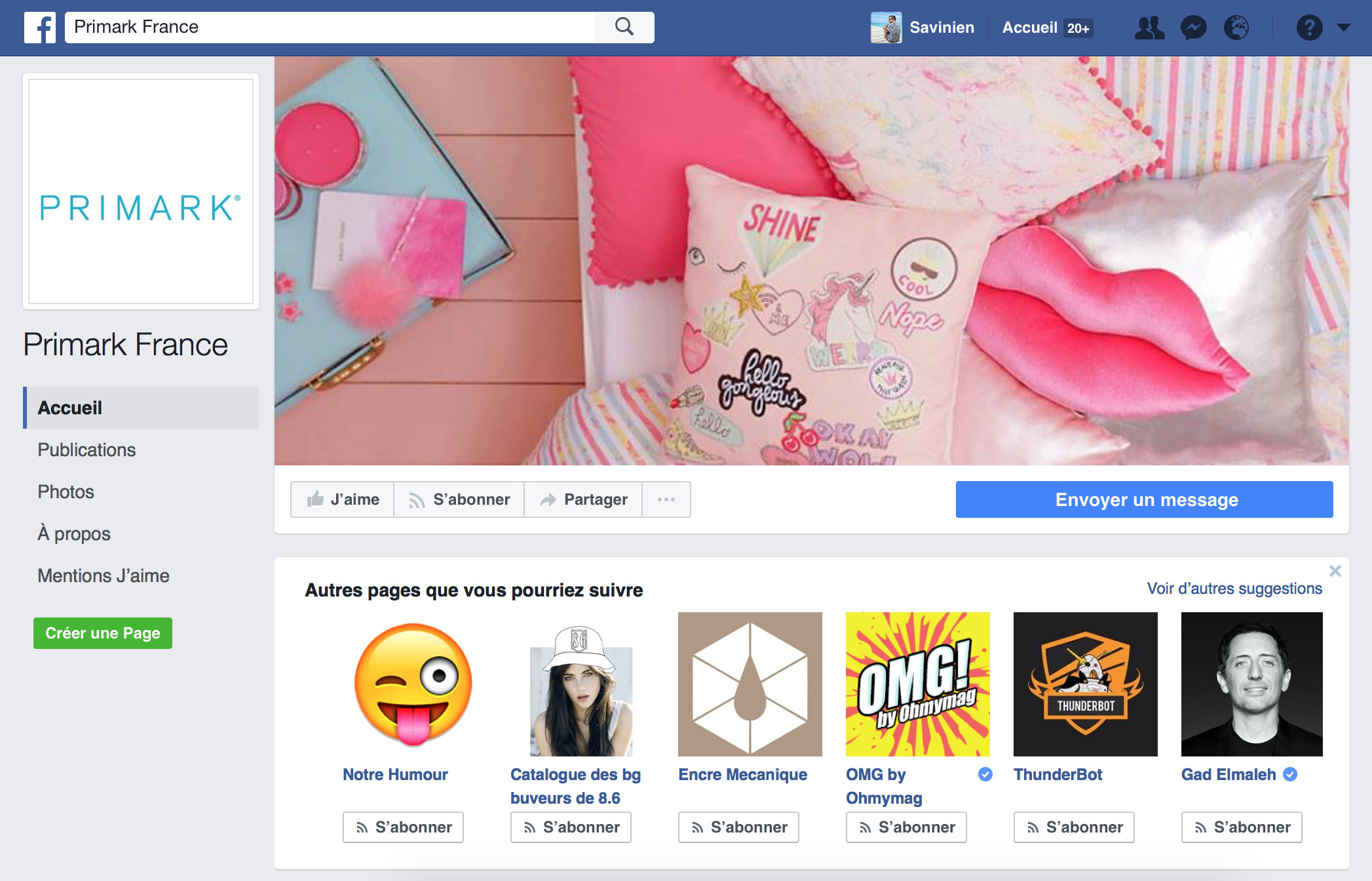Dismiss the suggested pages panel
Screen dimensions: 1372x881
[1335, 571]
